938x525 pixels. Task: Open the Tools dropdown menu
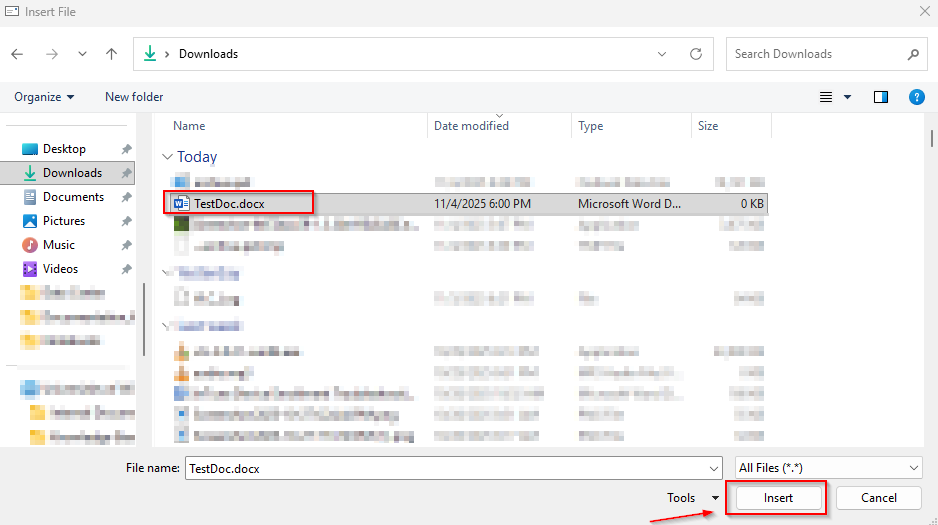[693, 497]
